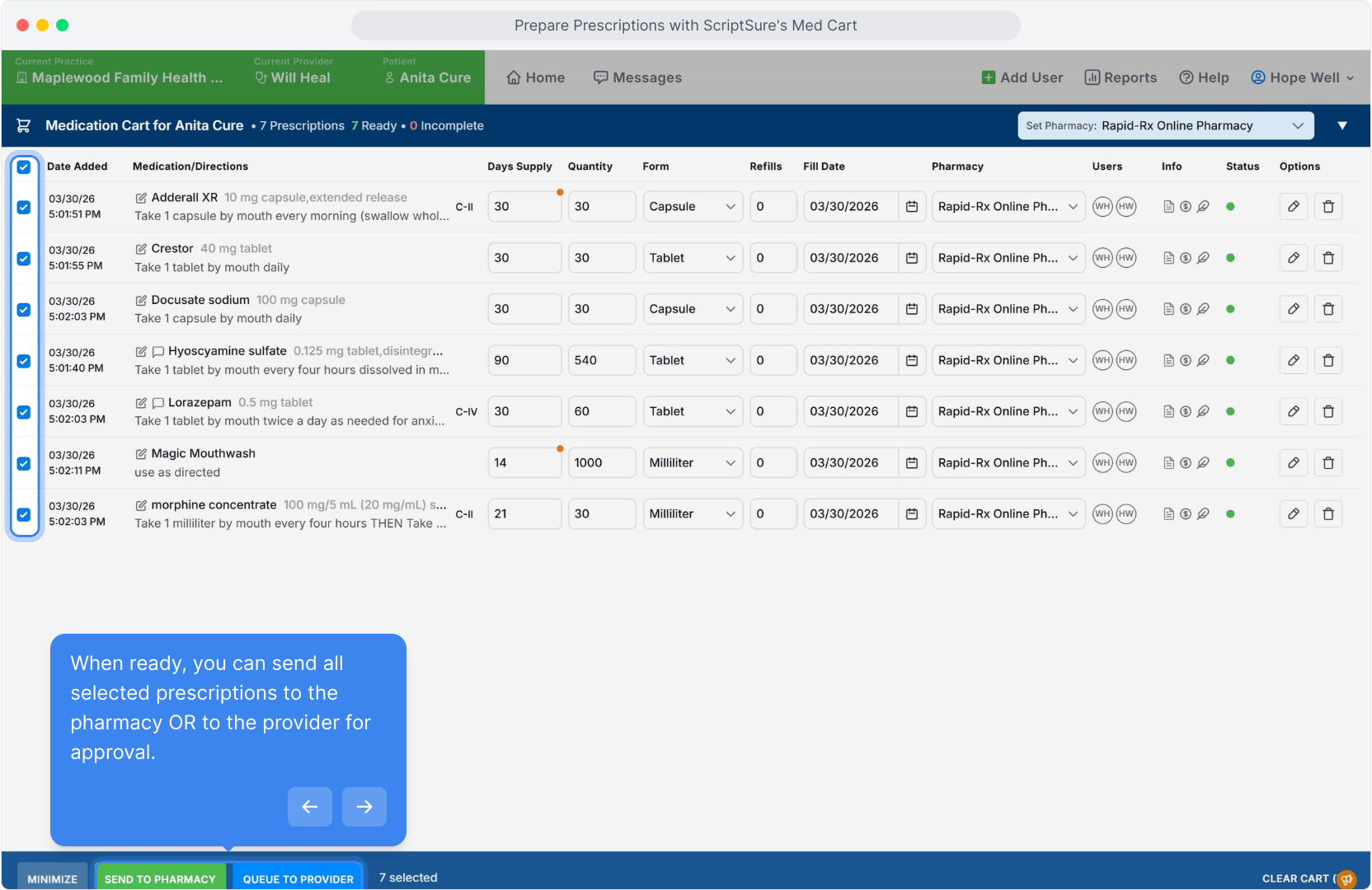The height and width of the screenshot is (890, 1372).
Task: Click the green status dot for Adderall XR
Action: pos(1230,207)
